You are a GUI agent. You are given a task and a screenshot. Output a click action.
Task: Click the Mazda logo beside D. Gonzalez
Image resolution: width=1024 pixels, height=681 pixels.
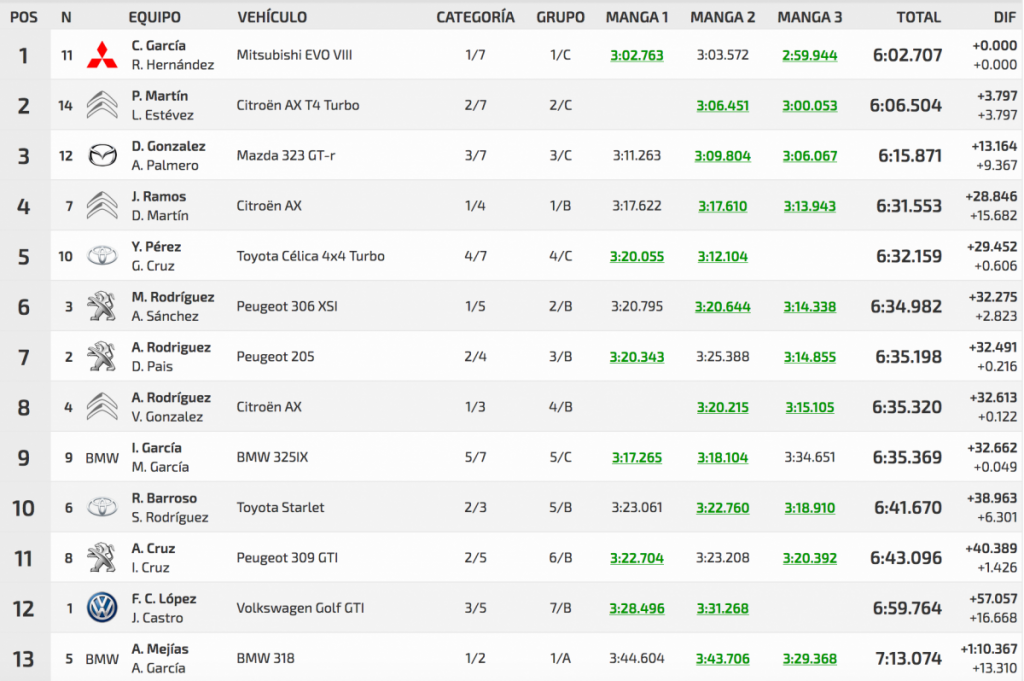click(101, 156)
